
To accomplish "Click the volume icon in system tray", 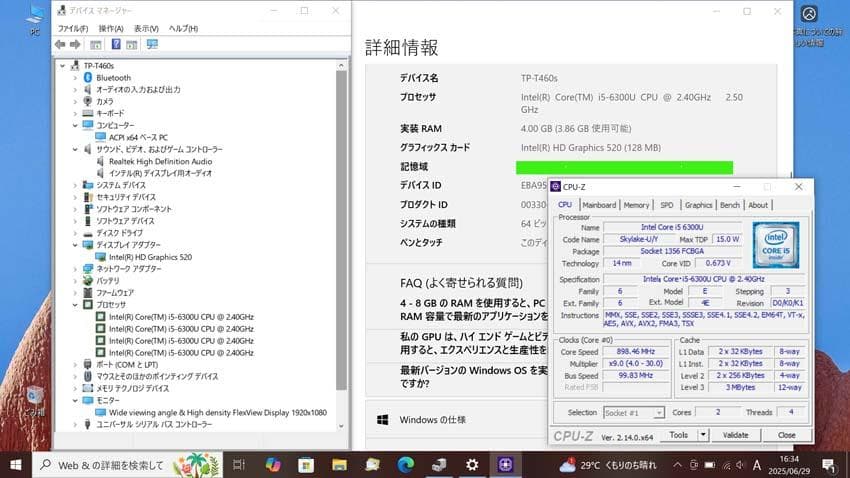I will [x=740, y=465].
